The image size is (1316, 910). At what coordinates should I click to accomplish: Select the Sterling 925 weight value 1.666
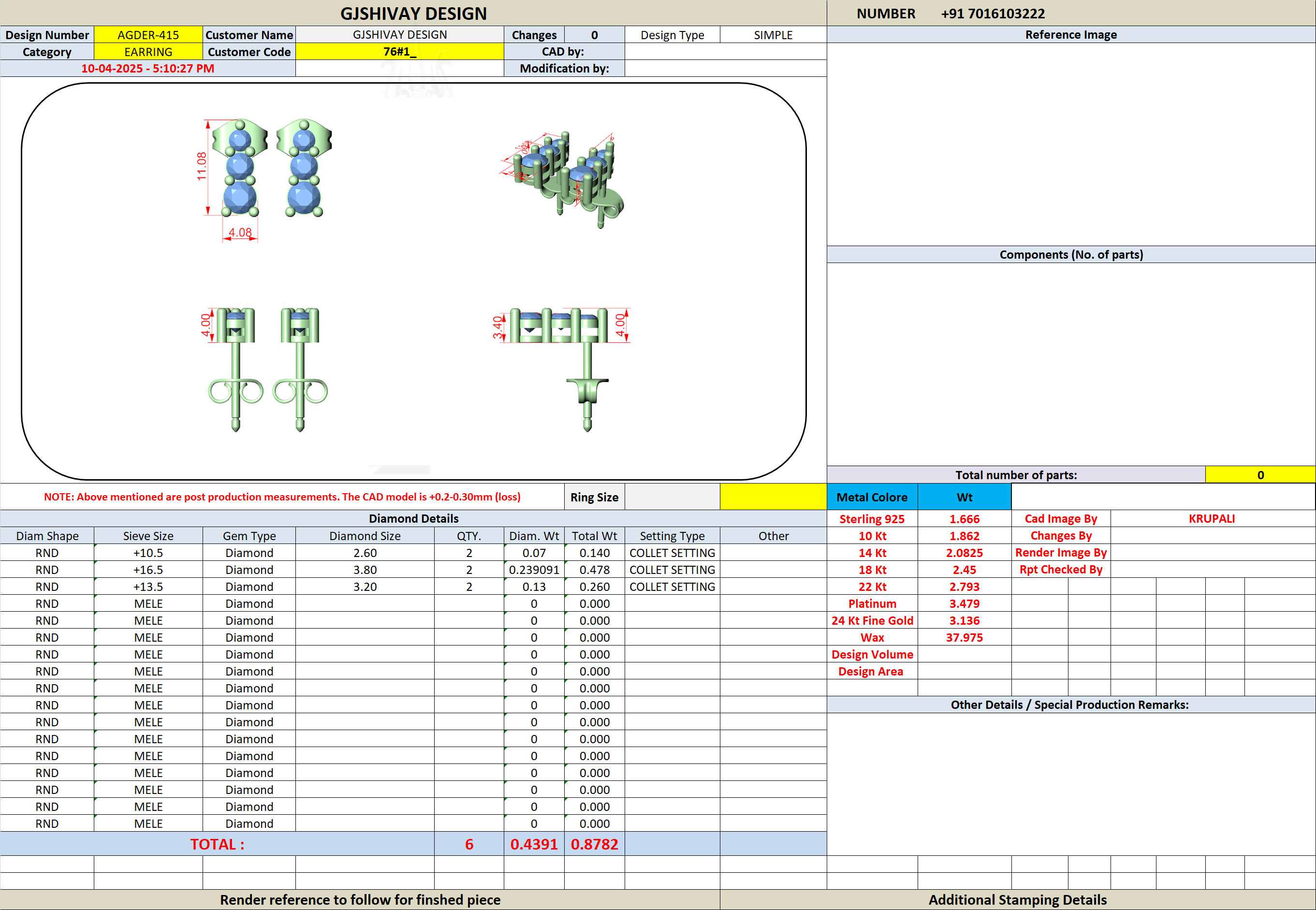click(965, 519)
